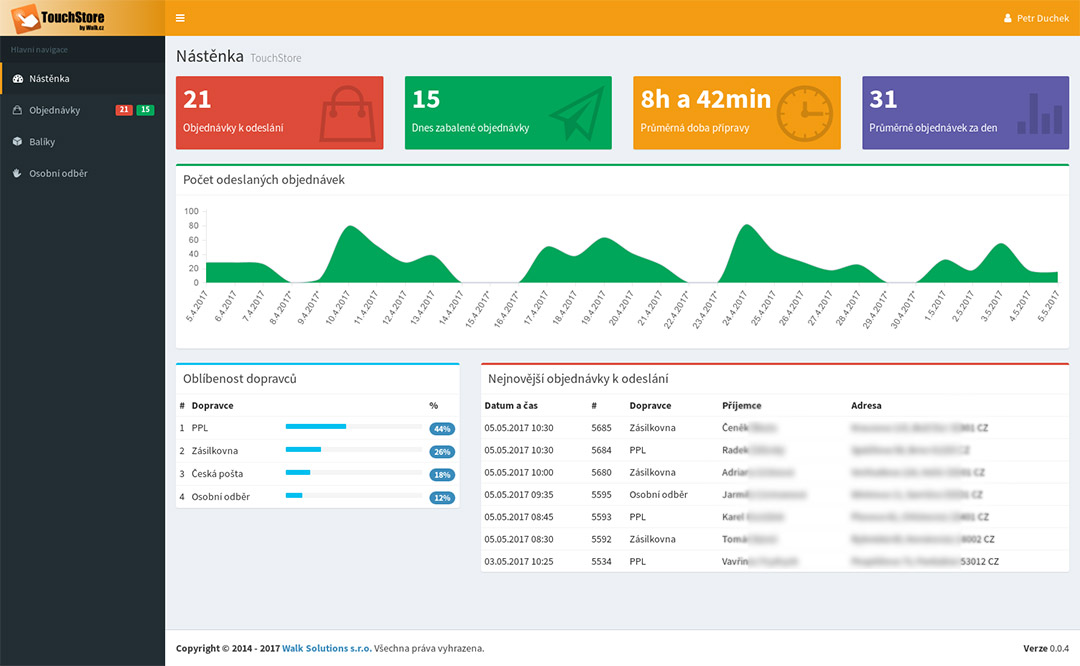Click the 18% badge for Česká pošta
1080x666 pixels.
pos(442,475)
